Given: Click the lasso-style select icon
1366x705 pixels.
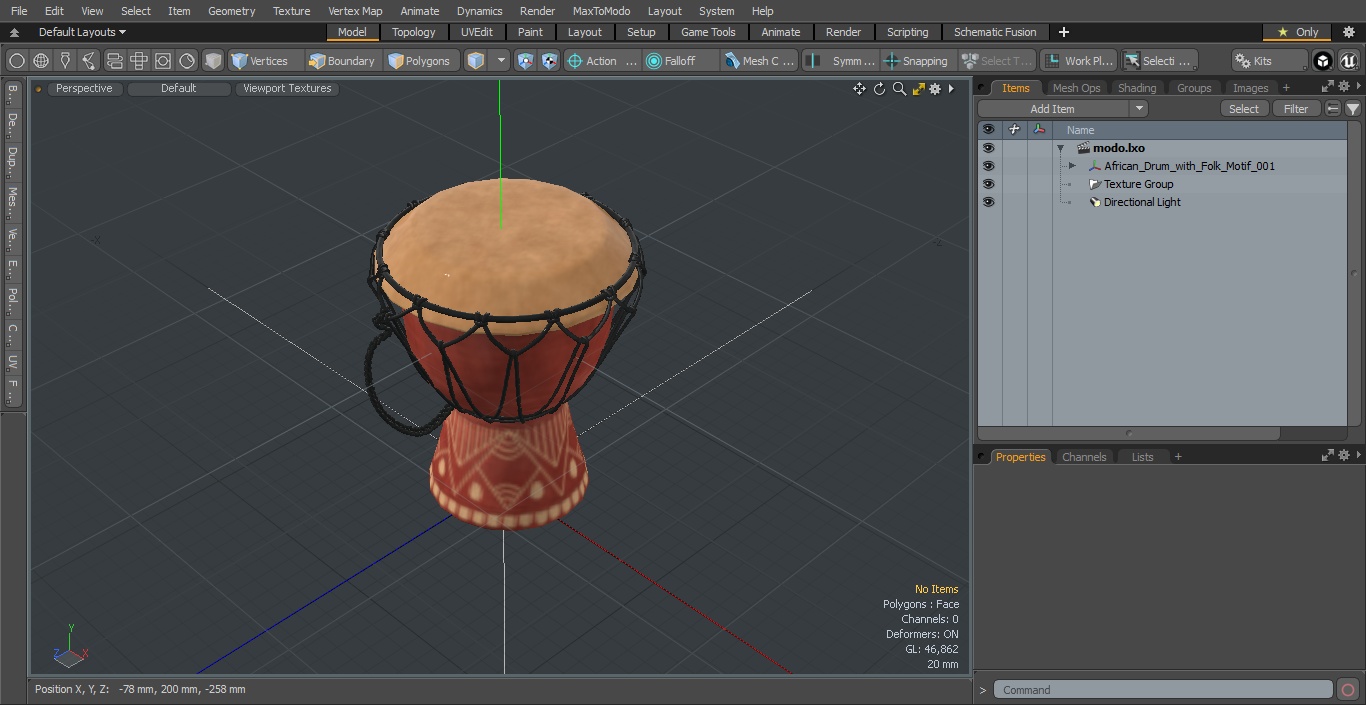Looking at the screenshot, I should click(x=89, y=61).
